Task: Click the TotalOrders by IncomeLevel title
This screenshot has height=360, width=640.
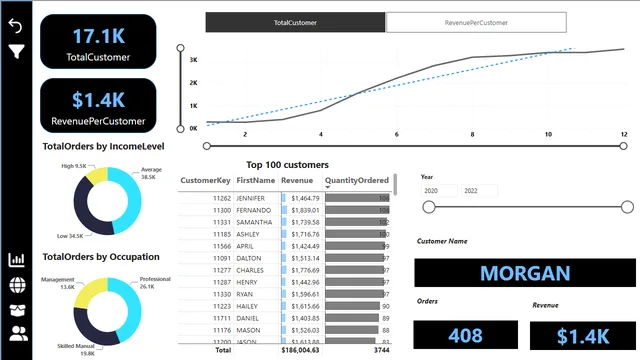Action: [103, 147]
